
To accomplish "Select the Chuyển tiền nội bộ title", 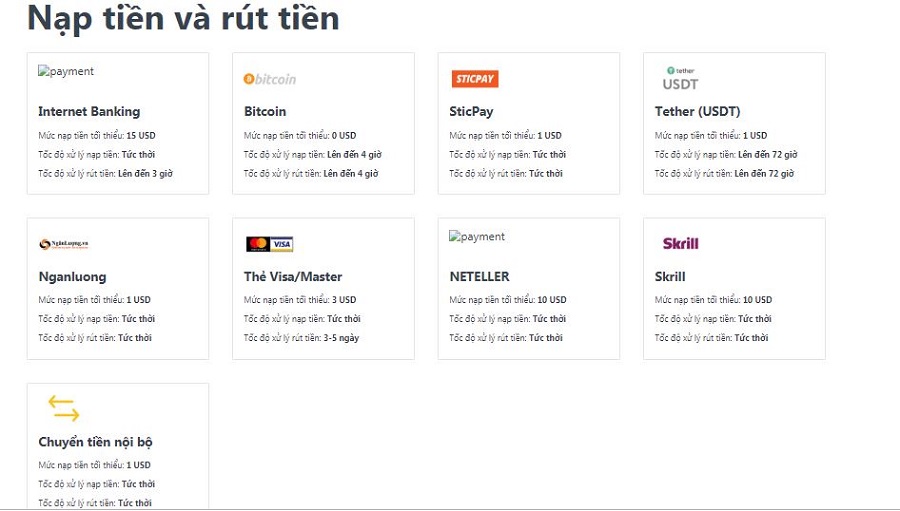I will coord(95,441).
